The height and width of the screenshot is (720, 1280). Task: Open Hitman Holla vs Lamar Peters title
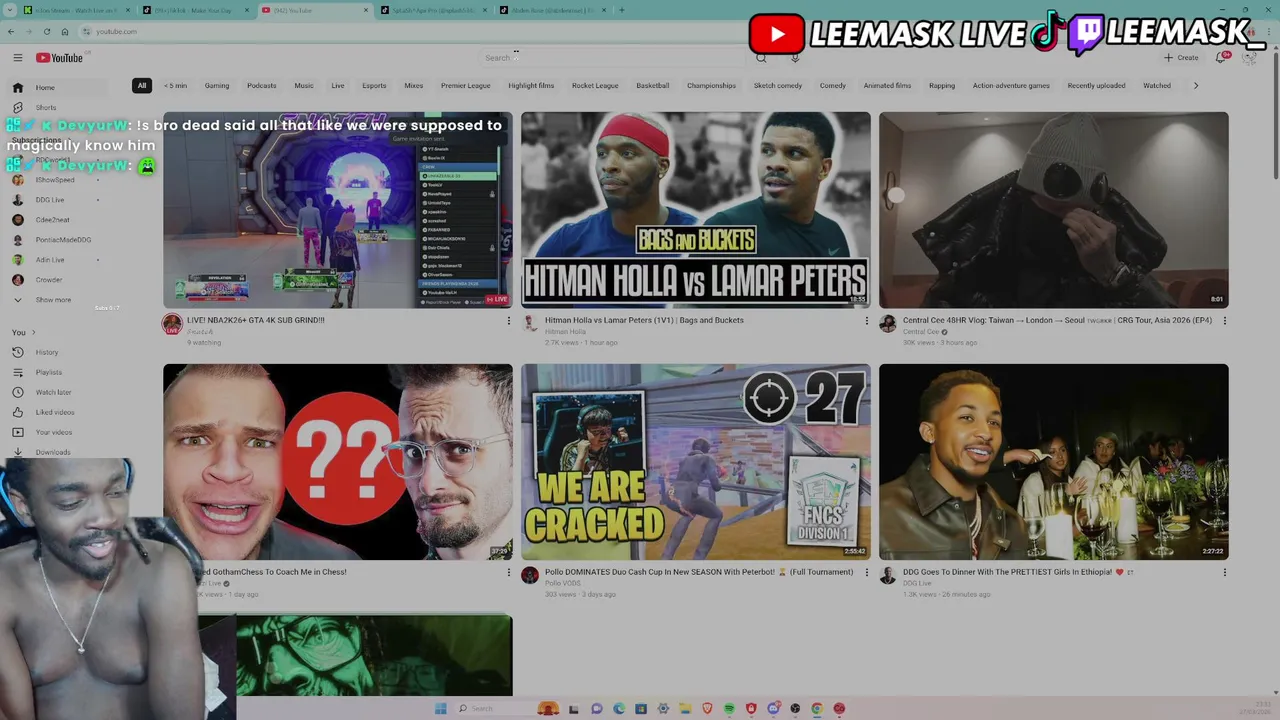pos(644,320)
